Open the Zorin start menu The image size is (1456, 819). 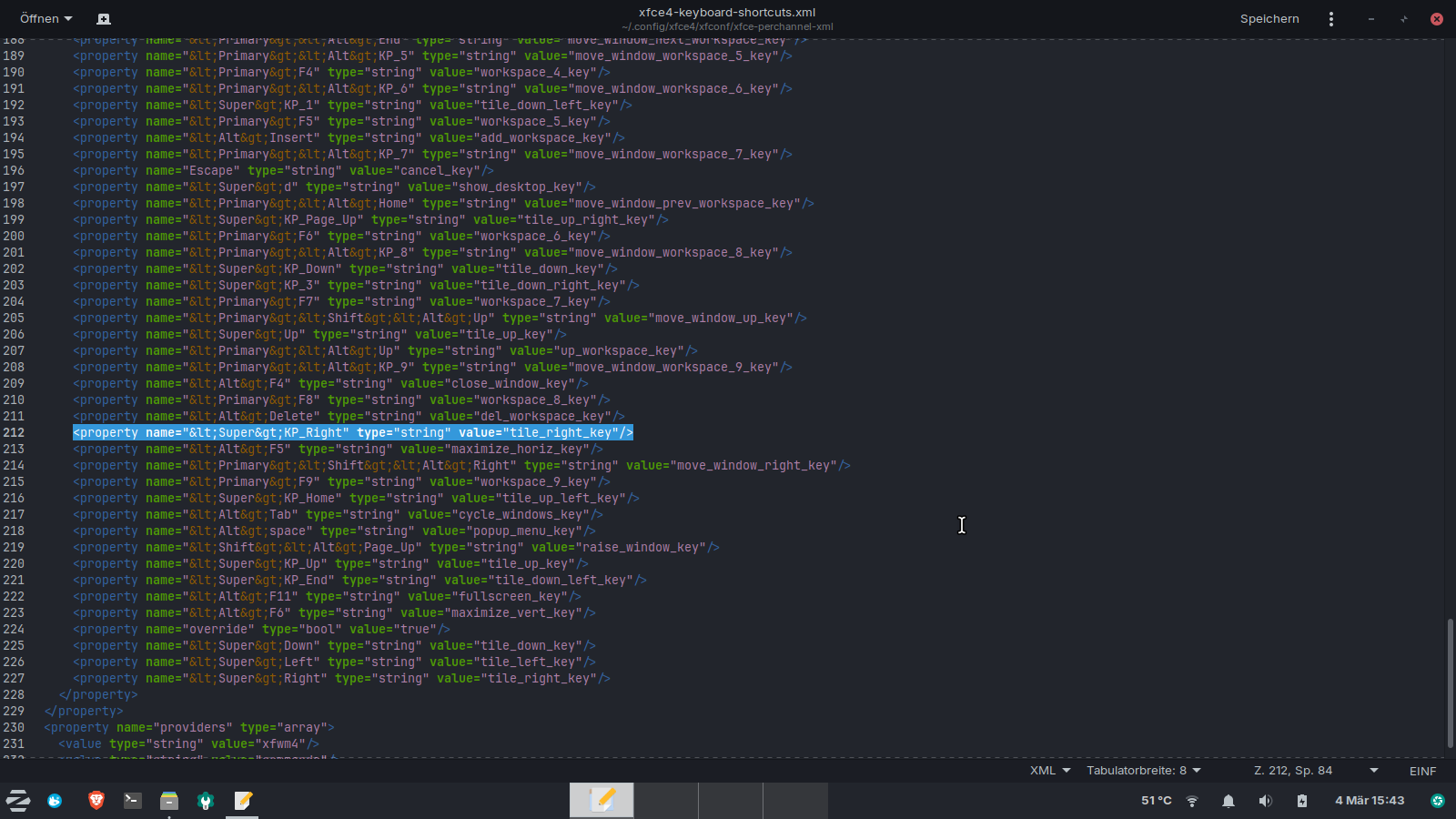tap(18, 801)
